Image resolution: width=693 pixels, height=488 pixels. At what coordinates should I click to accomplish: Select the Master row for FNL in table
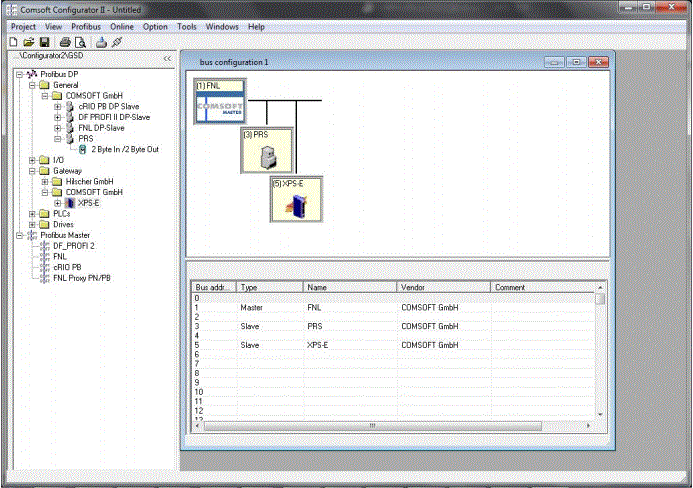pos(393,308)
